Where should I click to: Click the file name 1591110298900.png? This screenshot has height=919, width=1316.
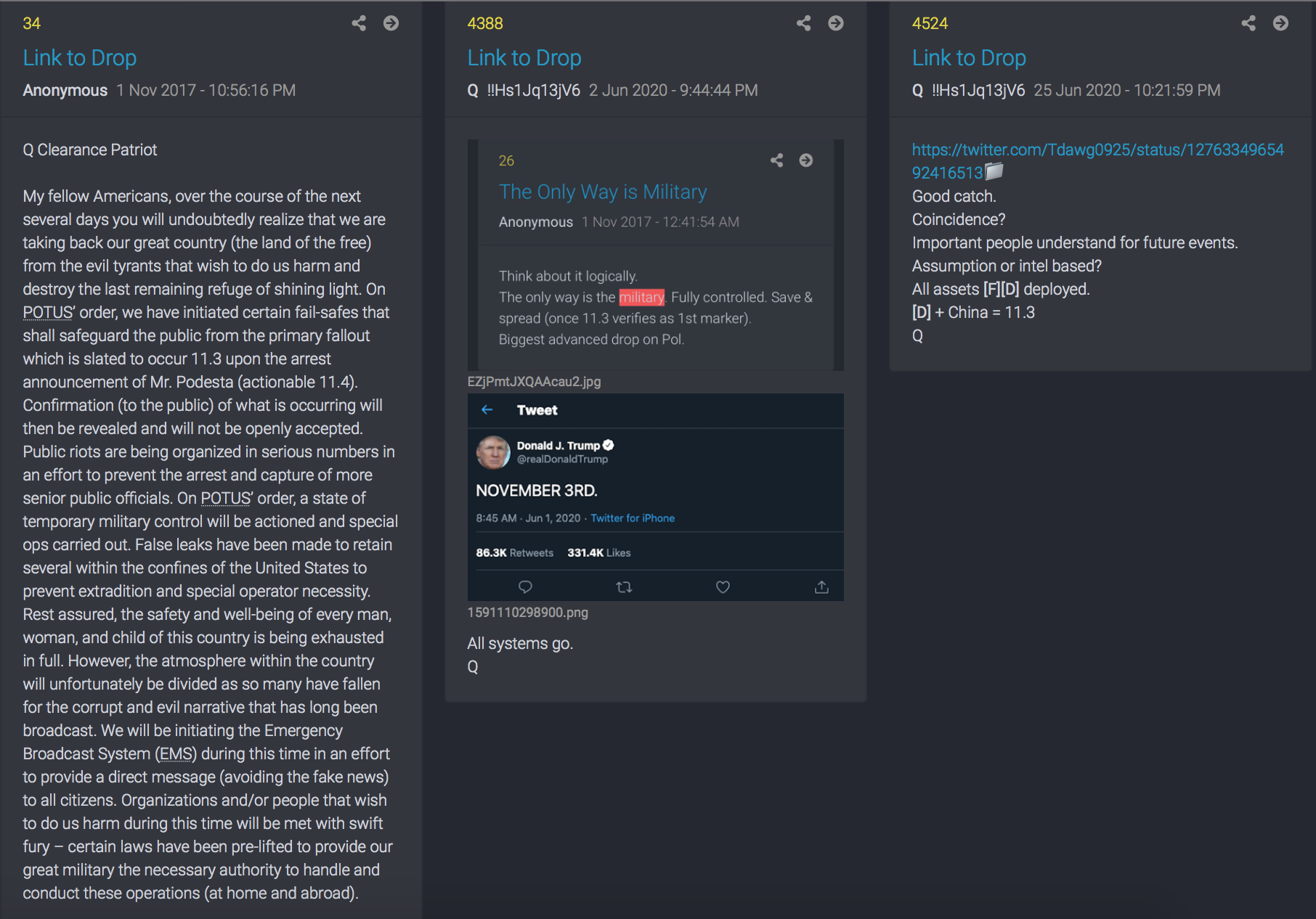(528, 613)
